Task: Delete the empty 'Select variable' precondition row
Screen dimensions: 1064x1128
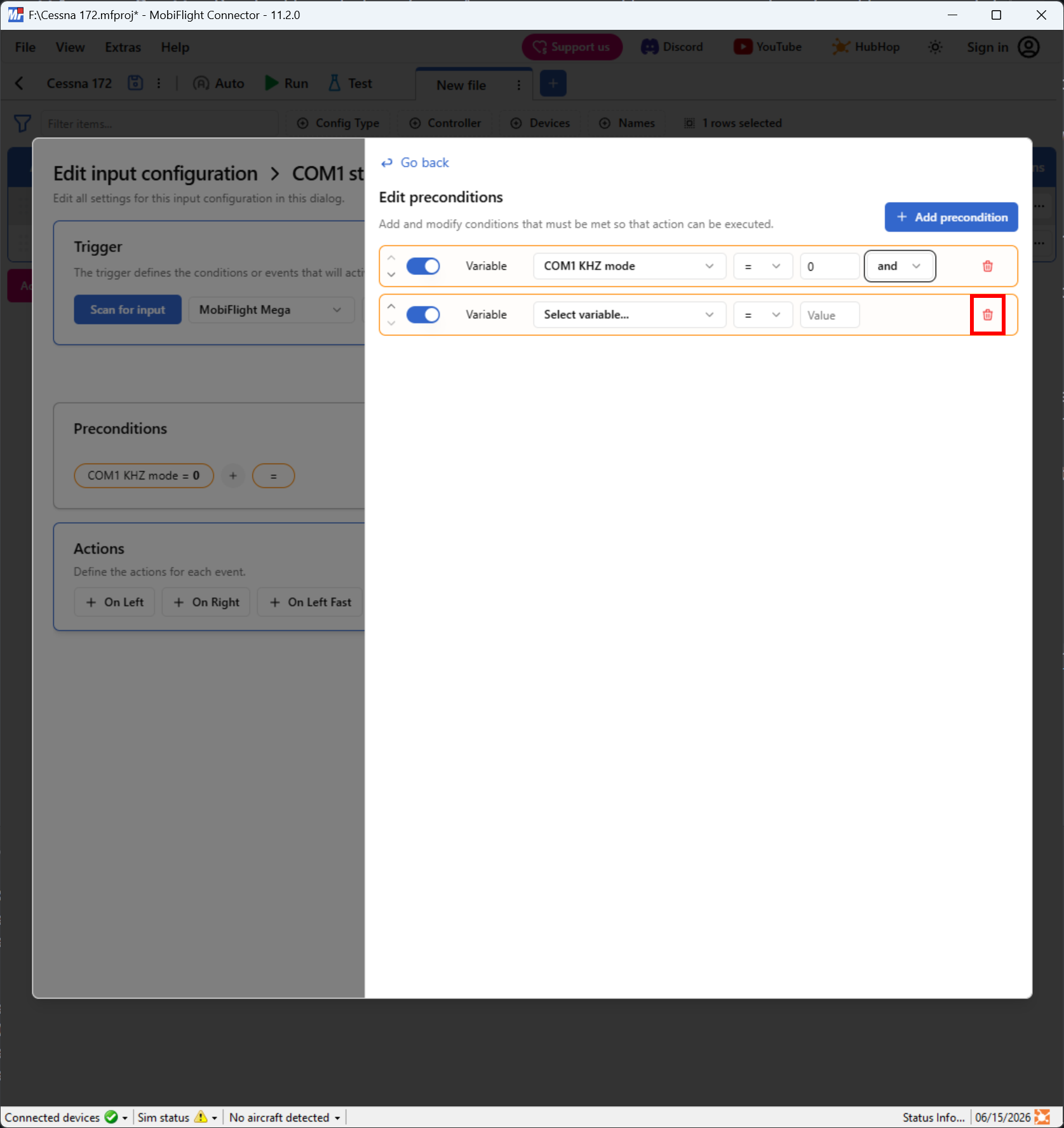Action: (x=987, y=315)
